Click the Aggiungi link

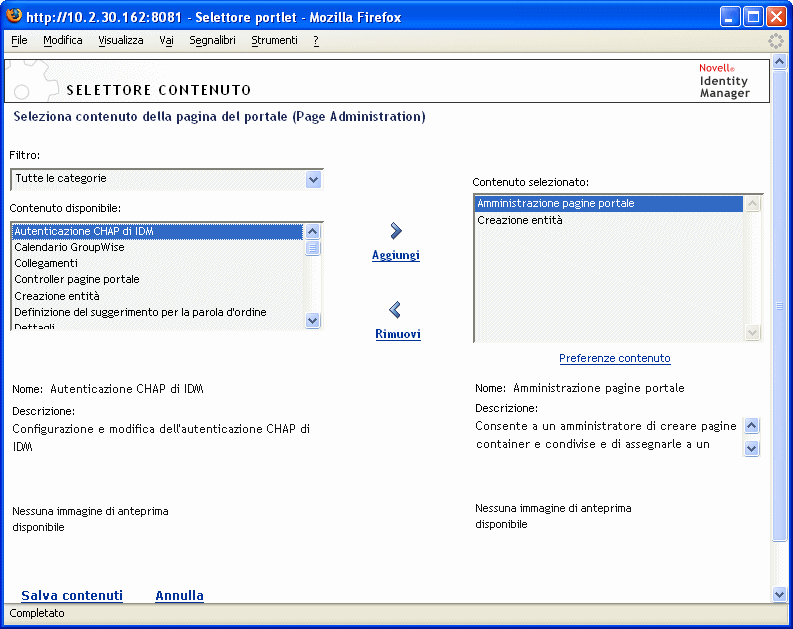point(396,255)
